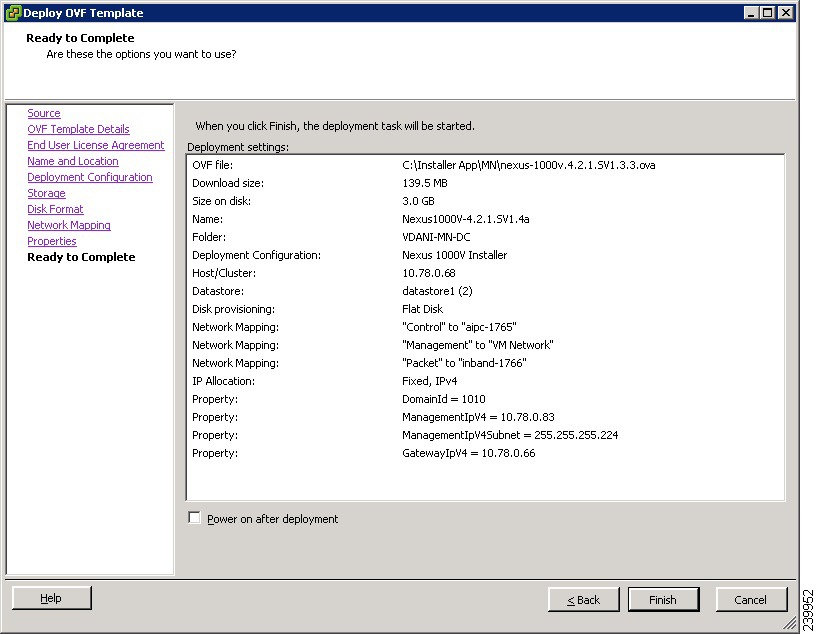Go to the Storage step
The height and width of the screenshot is (634, 816).
click(46, 193)
